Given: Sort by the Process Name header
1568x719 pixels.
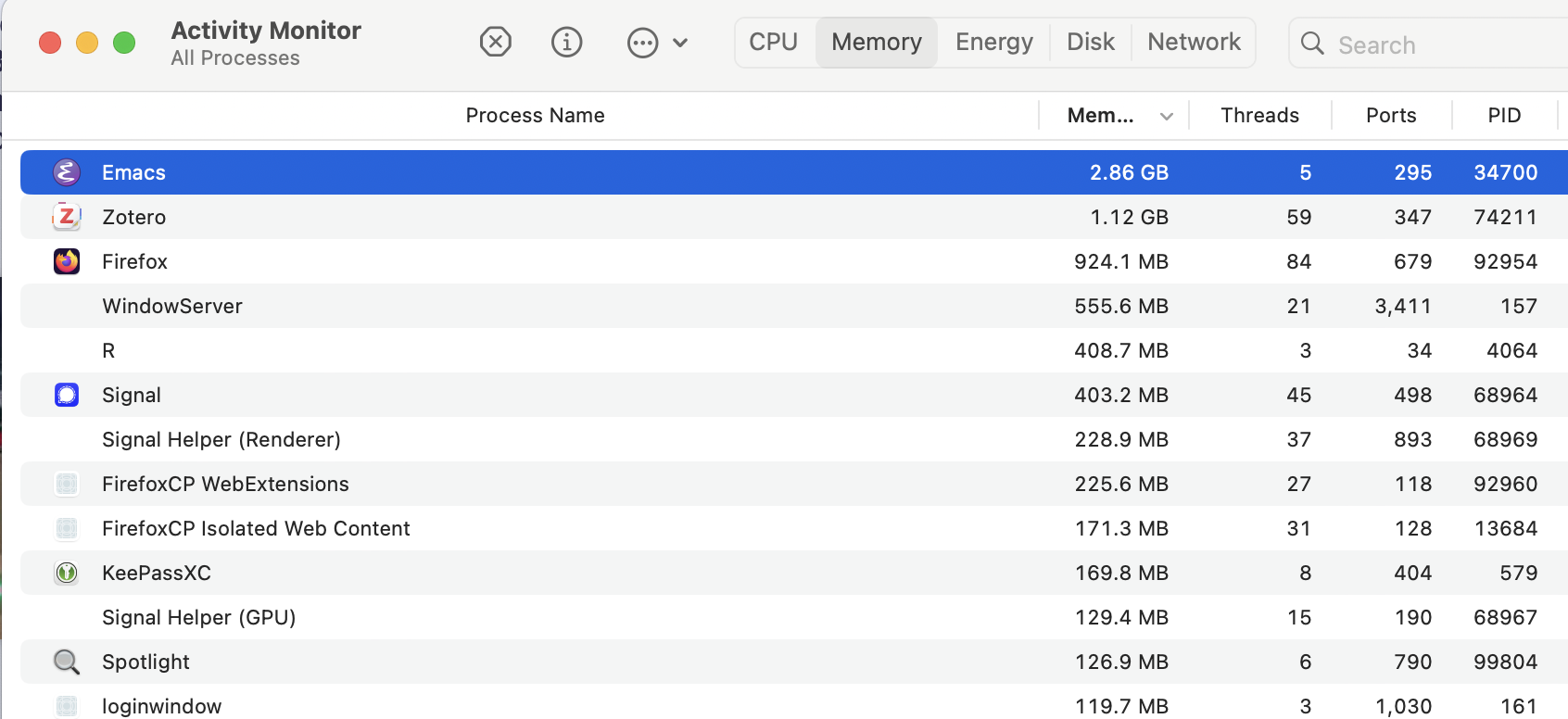Looking at the screenshot, I should click(535, 115).
